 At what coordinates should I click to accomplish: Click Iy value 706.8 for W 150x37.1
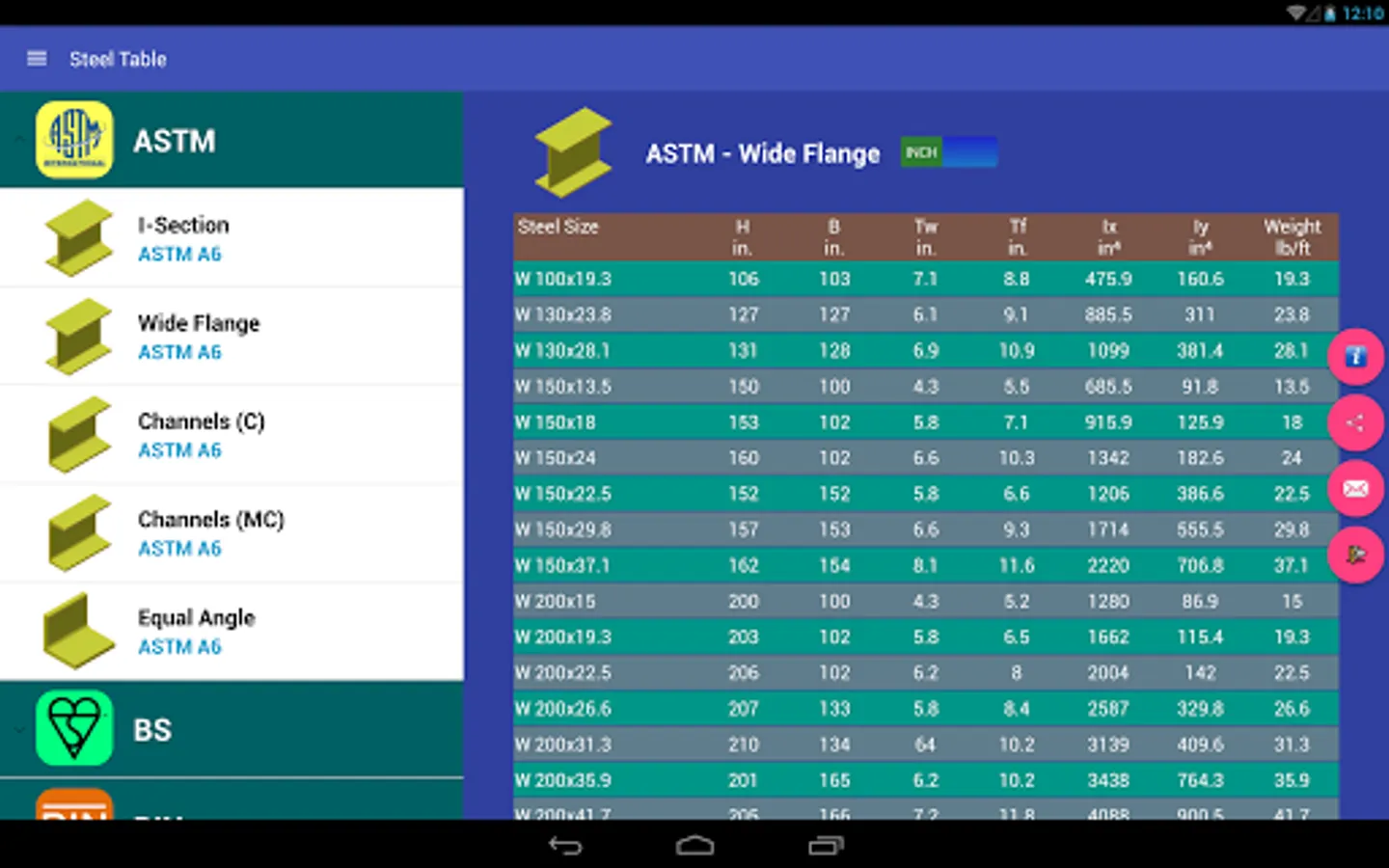point(1200,565)
